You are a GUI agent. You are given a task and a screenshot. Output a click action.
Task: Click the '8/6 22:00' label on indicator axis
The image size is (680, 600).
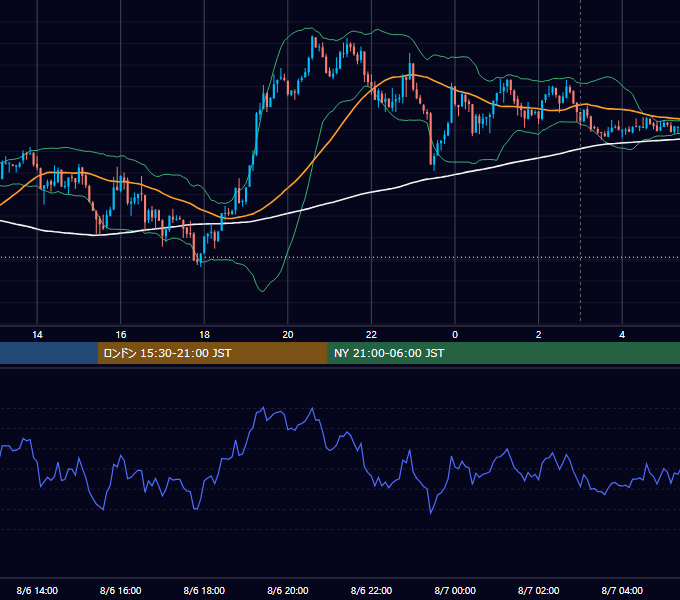point(371,590)
